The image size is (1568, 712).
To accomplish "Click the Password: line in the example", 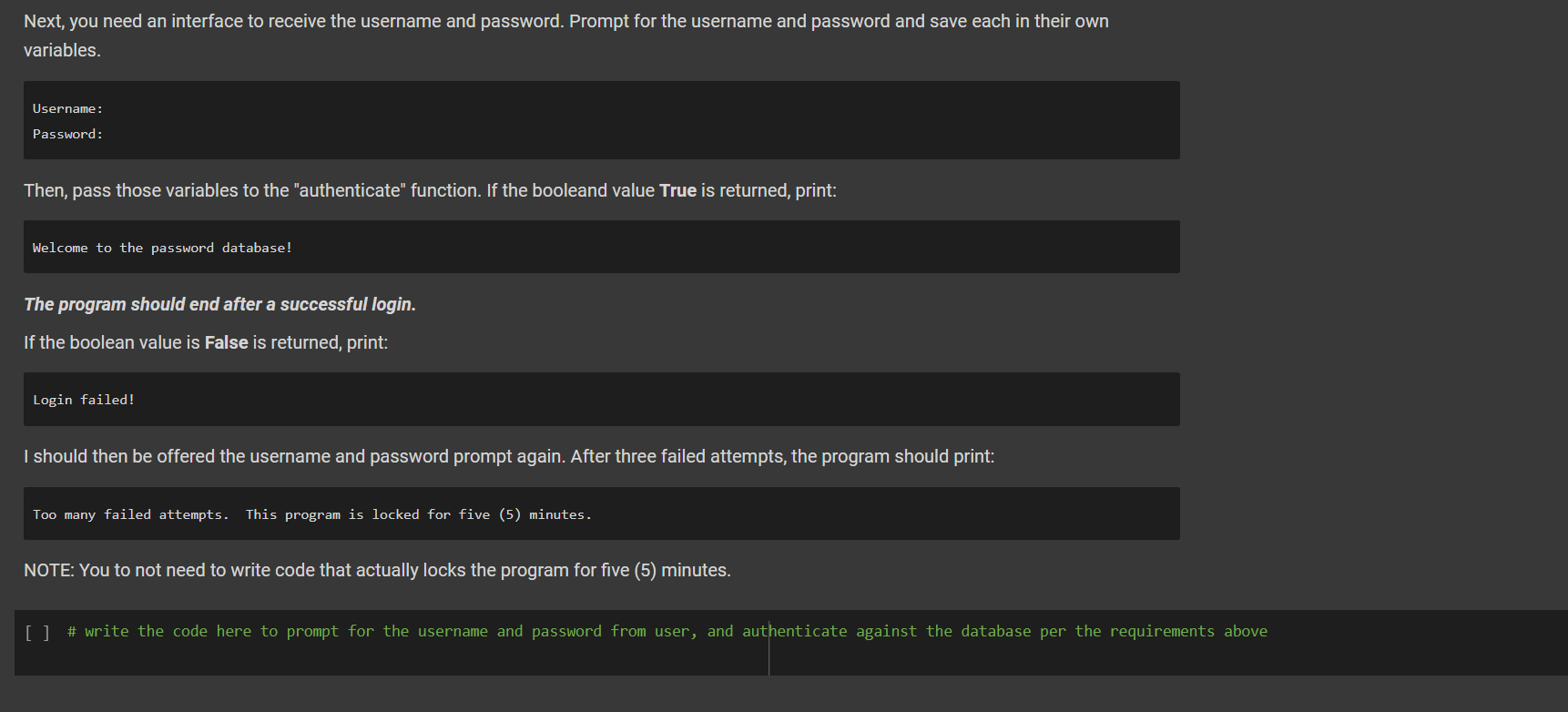I will (66, 134).
